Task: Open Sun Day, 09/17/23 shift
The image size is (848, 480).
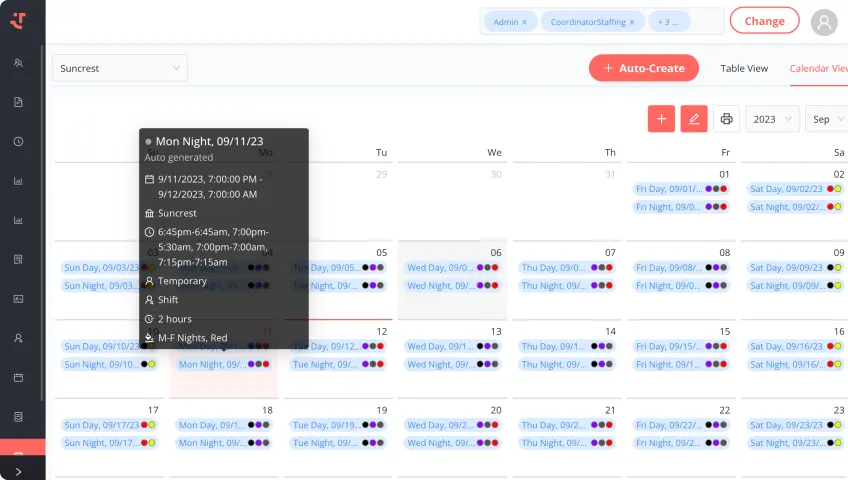Action: [109, 425]
